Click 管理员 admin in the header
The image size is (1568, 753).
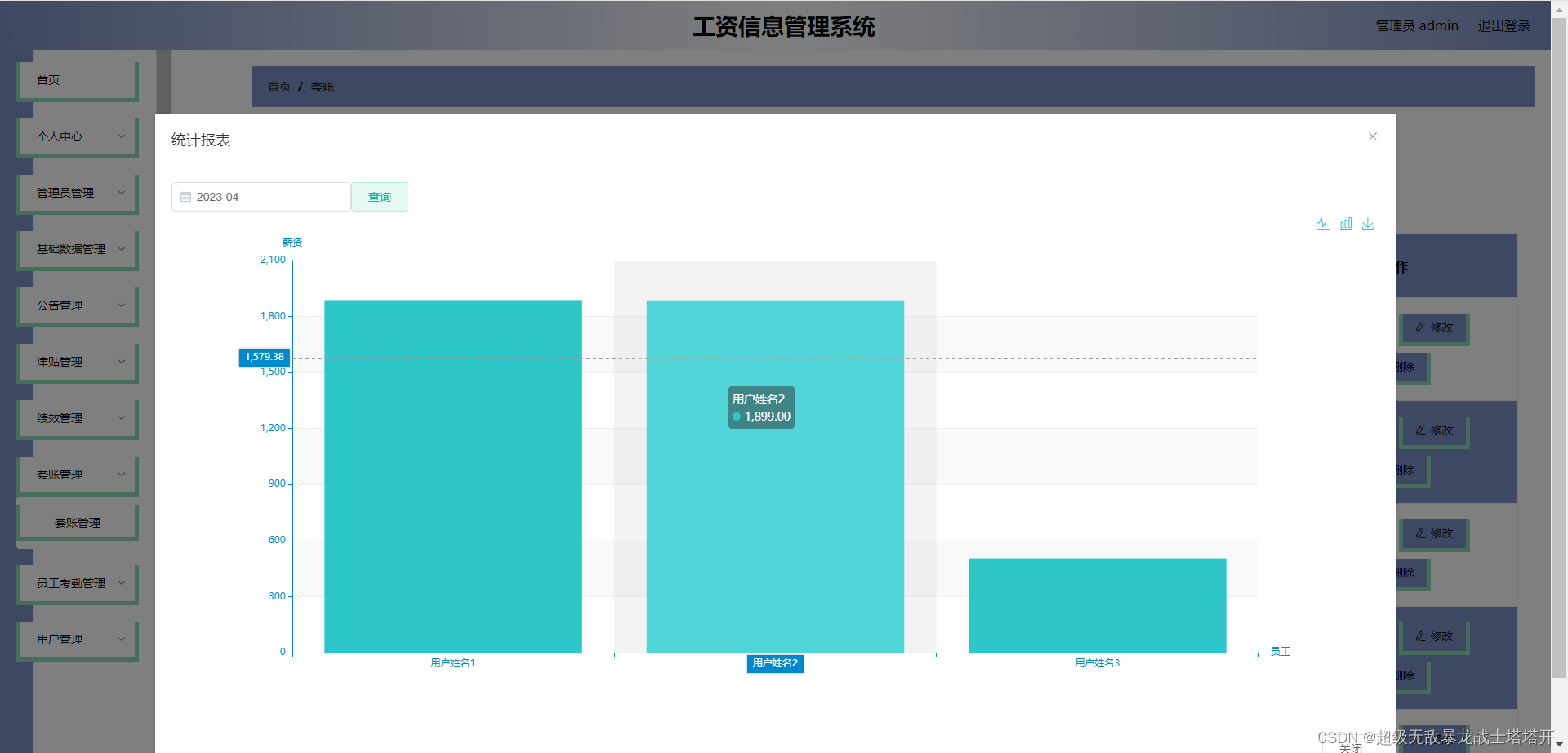pyautogui.click(x=1417, y=26)
